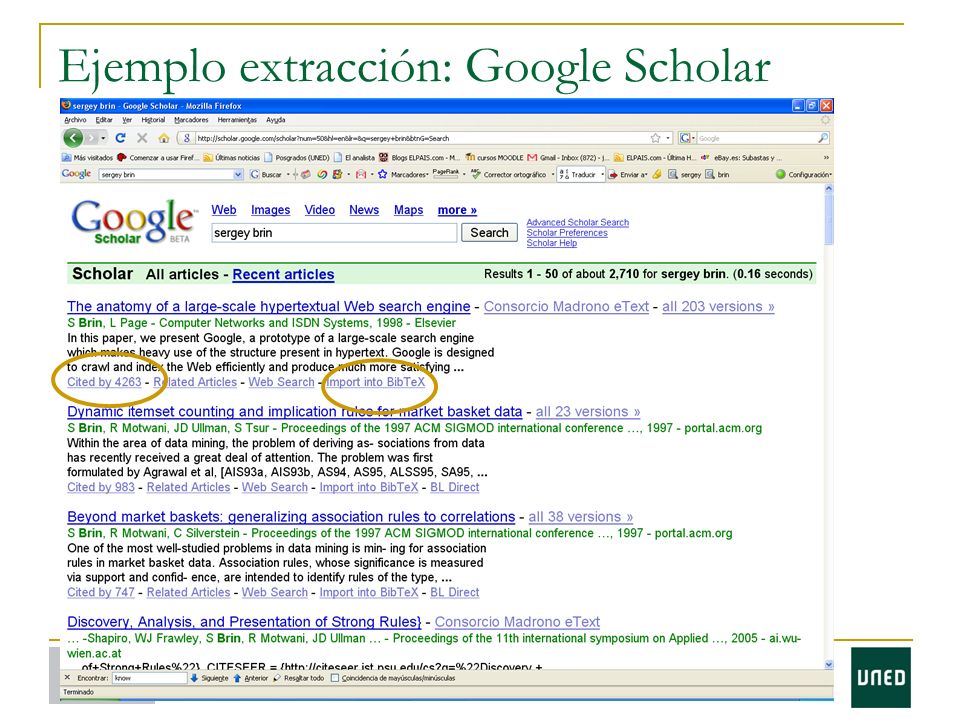Open the search engine selector dropdown

click(x=693, y=138)
